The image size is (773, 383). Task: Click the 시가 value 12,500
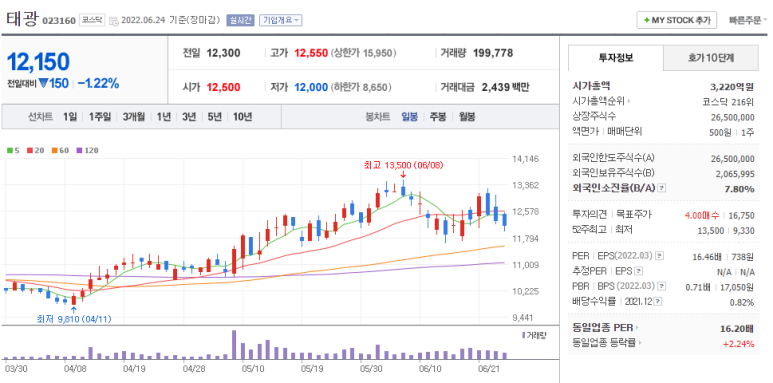[x=223, y=87]
